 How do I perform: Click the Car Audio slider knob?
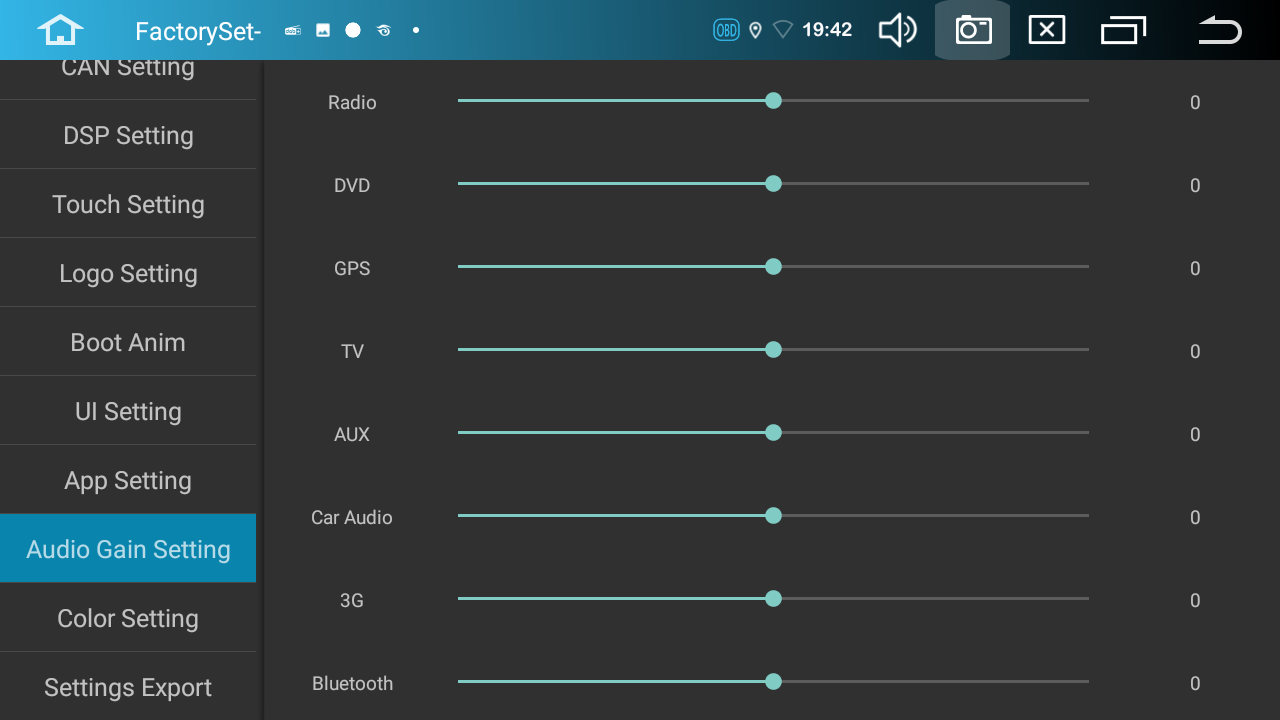(773, 516)
